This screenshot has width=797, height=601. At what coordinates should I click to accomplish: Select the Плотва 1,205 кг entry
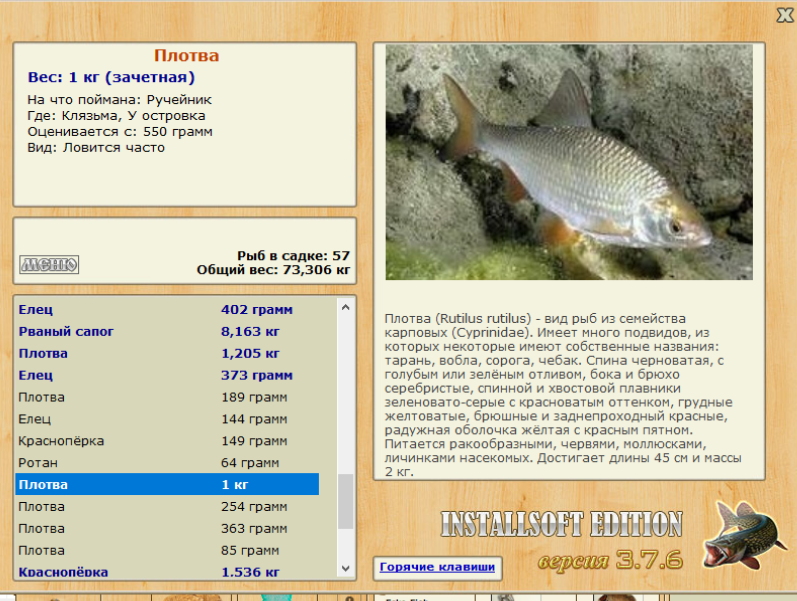click(167, 353)
